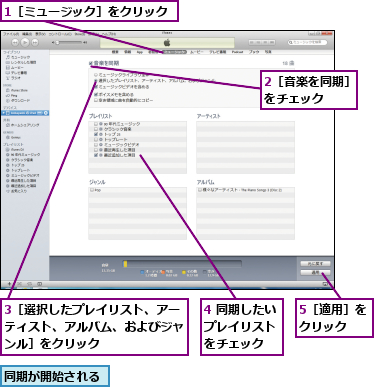Open 最近追加した項目 sidebar smart playlist
This screenshot has width=374, height=387.
coord(21,185)
